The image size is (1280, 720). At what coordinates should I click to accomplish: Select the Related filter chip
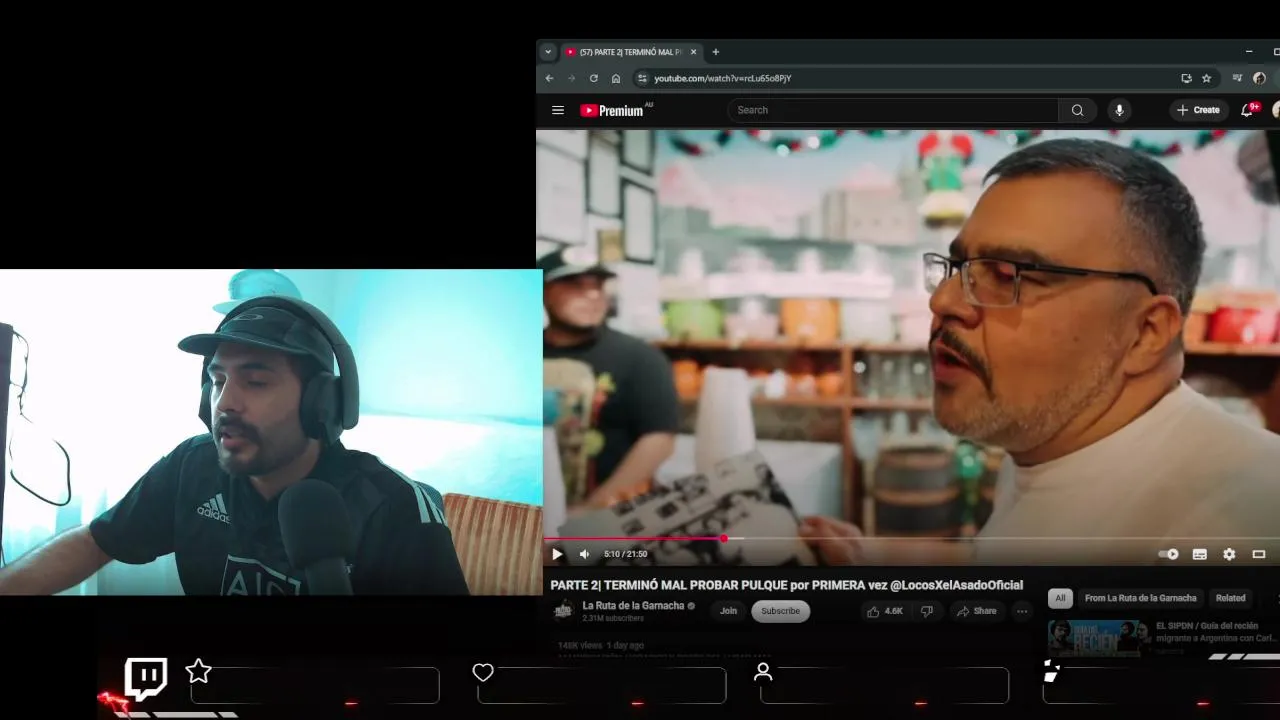[1230, 598]
